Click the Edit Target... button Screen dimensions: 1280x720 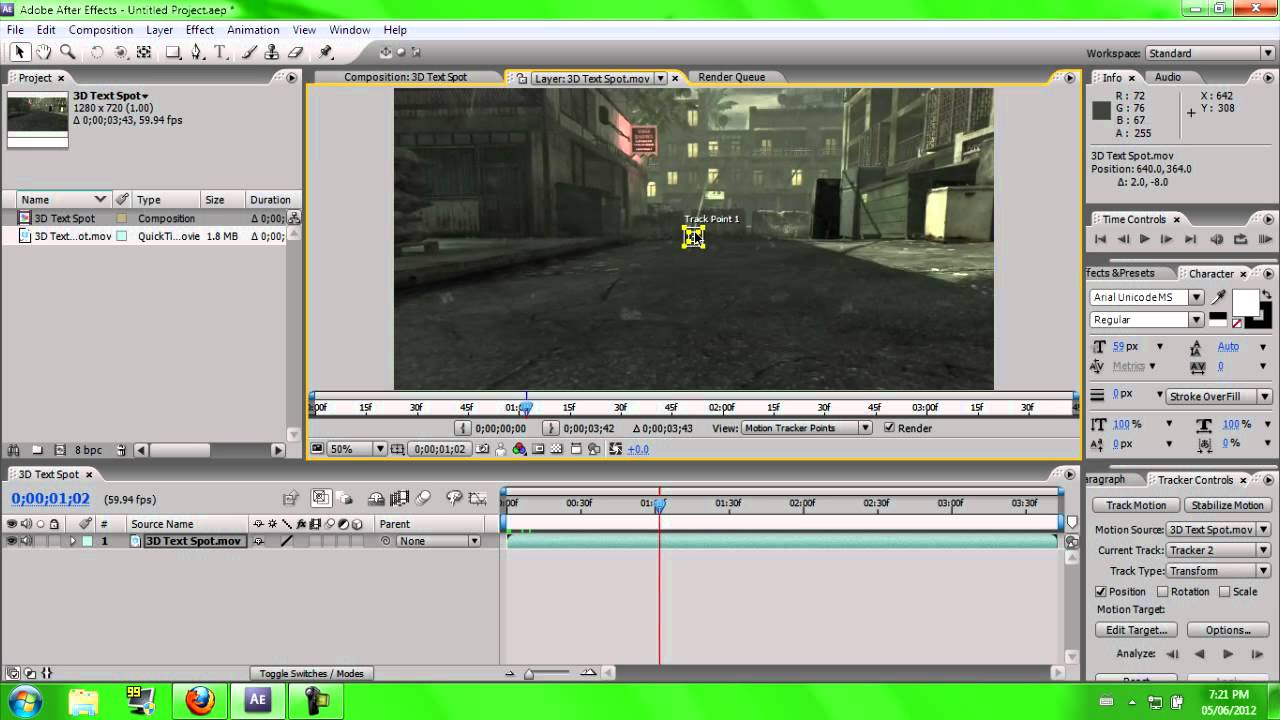(1137, 630)
